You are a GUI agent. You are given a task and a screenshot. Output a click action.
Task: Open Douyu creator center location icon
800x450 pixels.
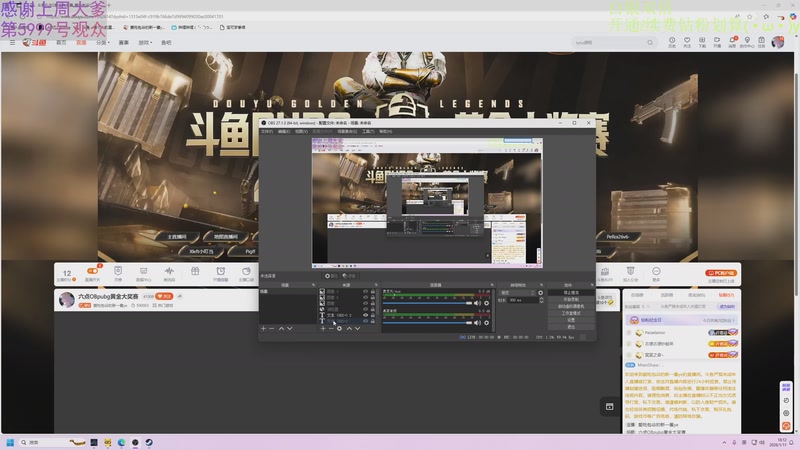pos(747,41)
